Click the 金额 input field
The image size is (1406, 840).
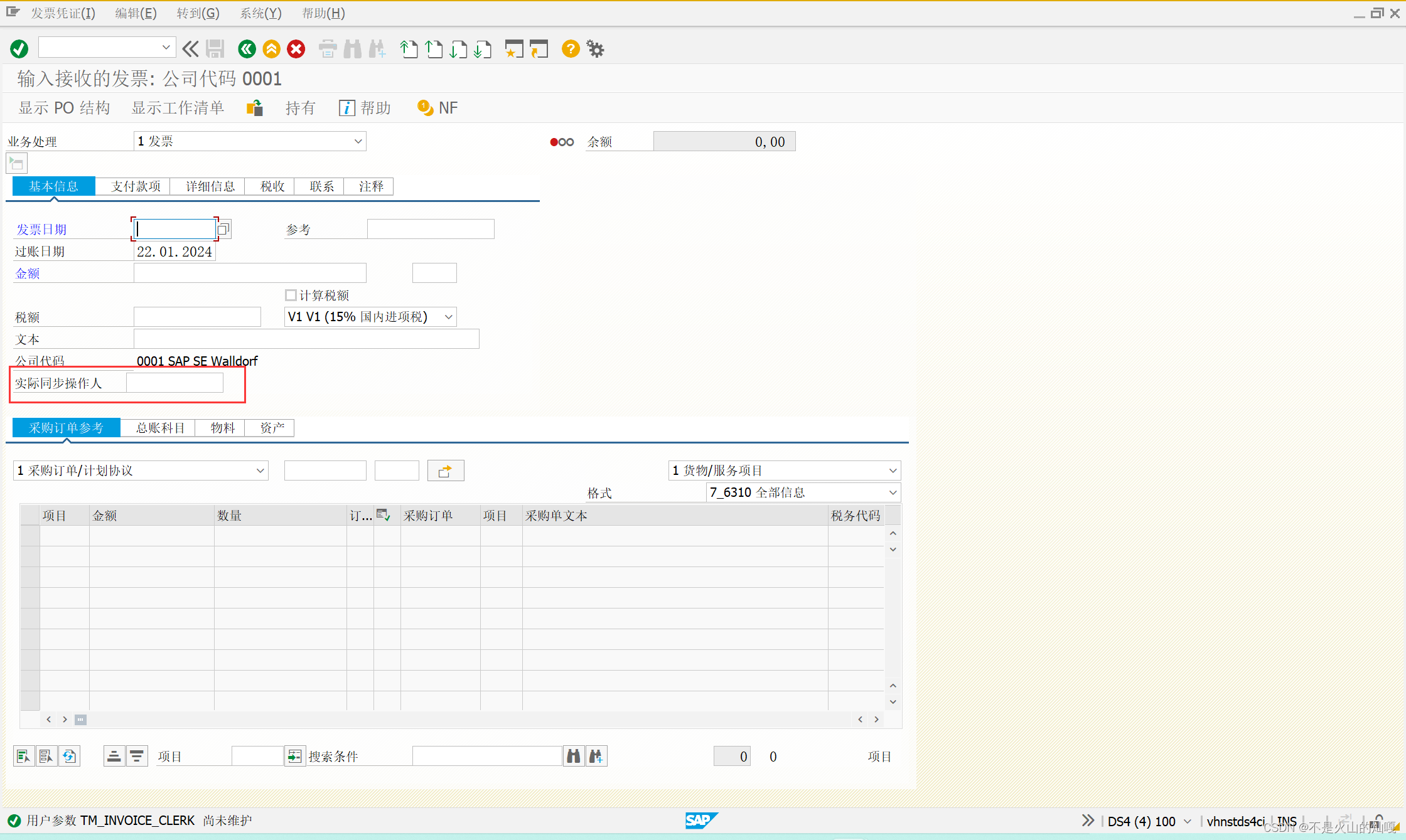tap(250, 273)
